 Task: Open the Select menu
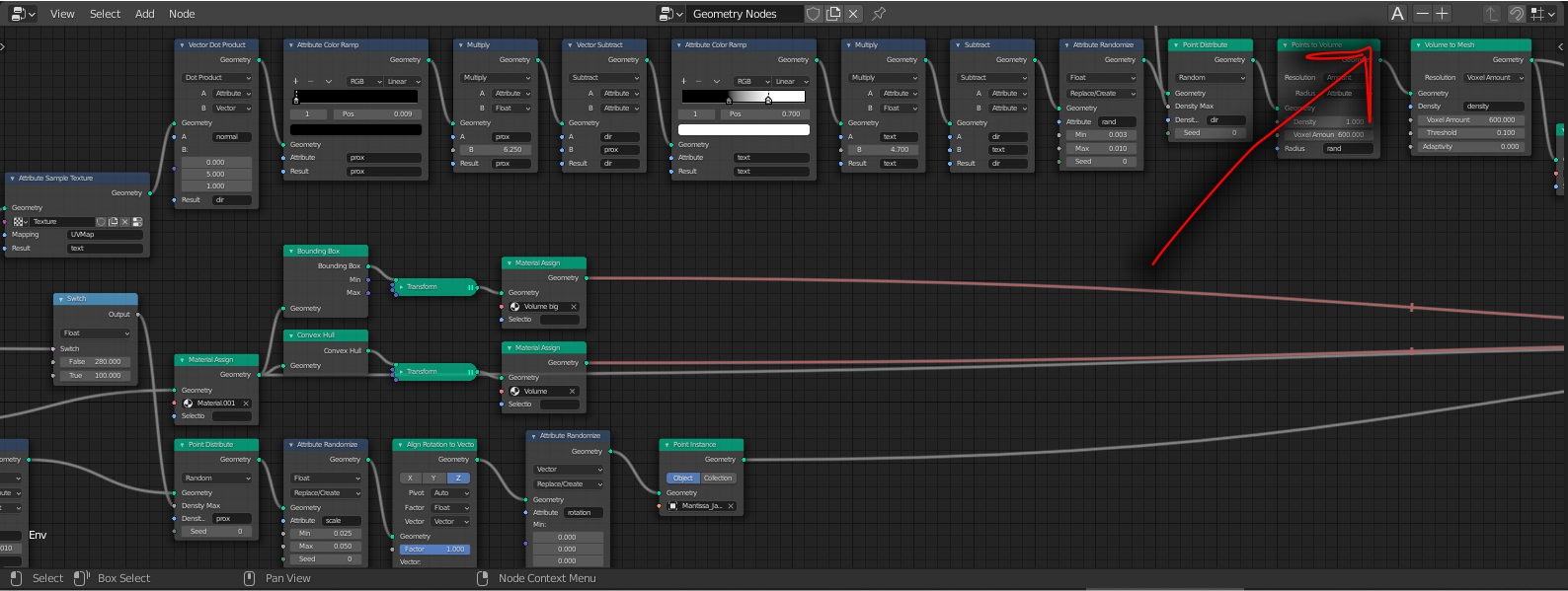[105, 14]
